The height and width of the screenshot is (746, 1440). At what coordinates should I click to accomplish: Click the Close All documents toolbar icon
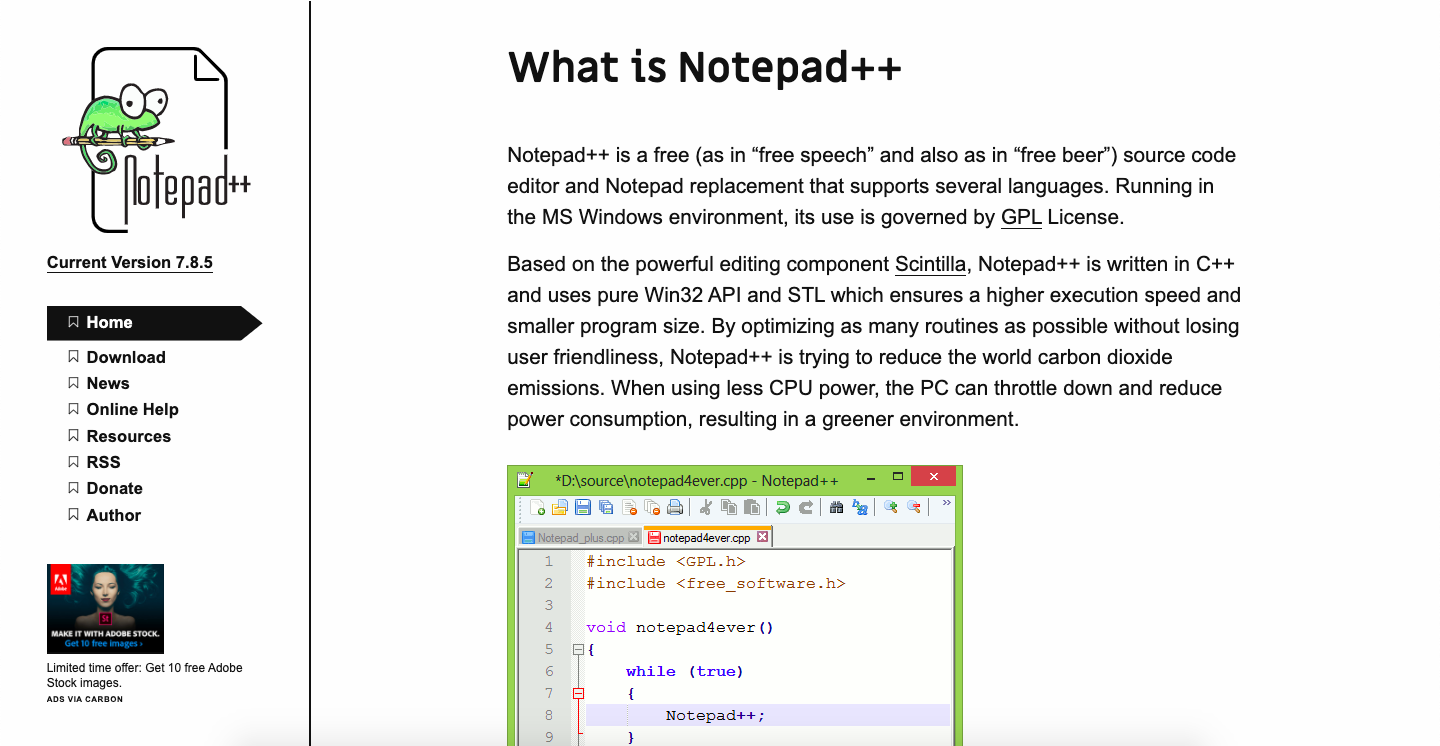(x=652, y=507)
